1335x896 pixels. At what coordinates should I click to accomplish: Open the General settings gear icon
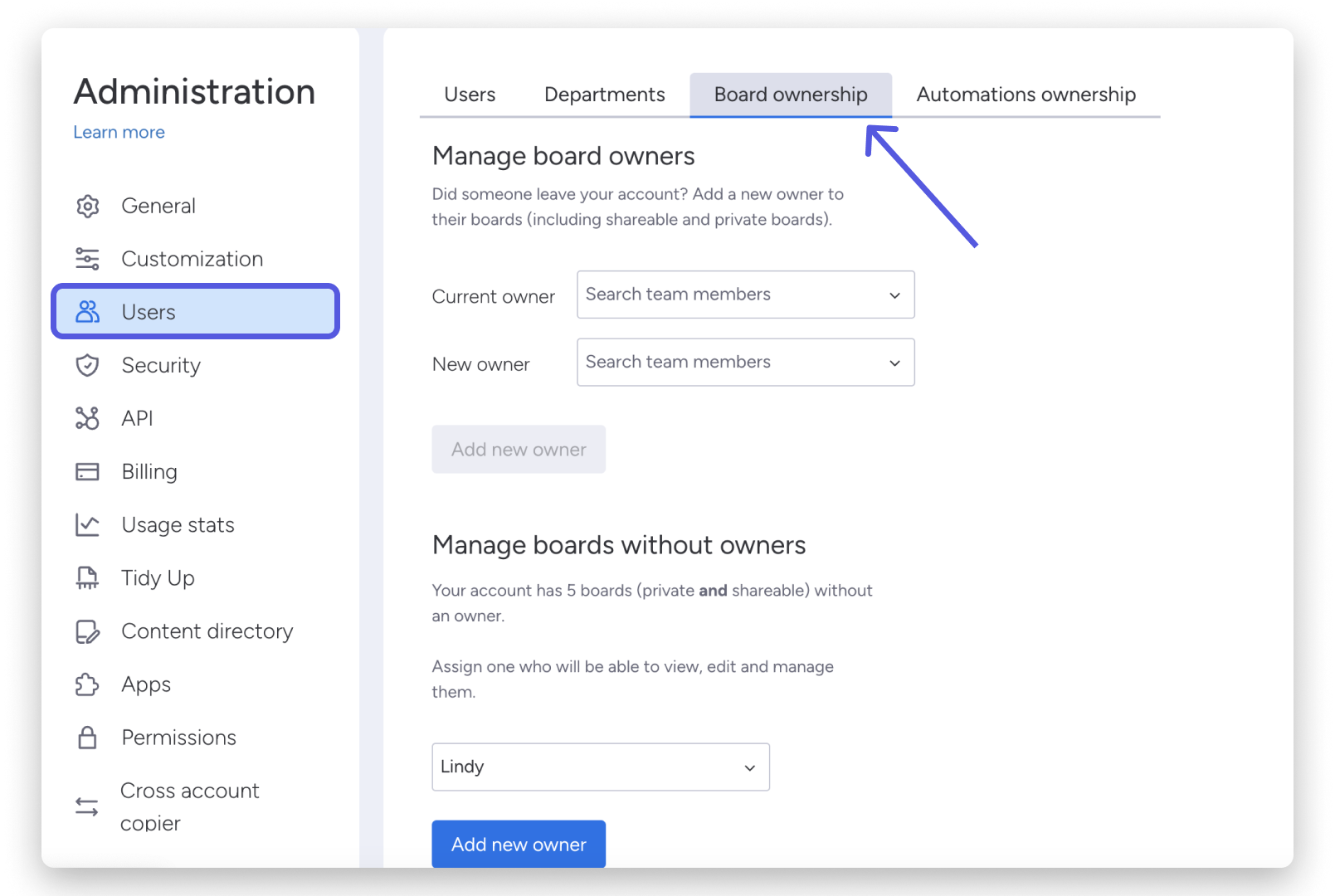[x=87, y=206]
